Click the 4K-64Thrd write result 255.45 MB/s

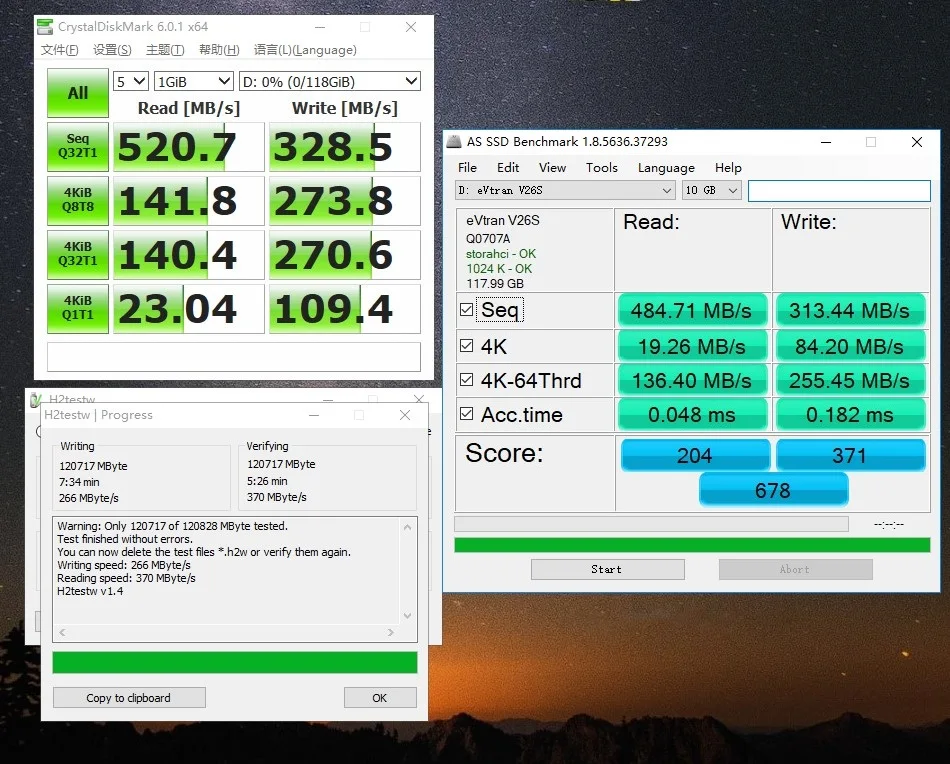849,380
